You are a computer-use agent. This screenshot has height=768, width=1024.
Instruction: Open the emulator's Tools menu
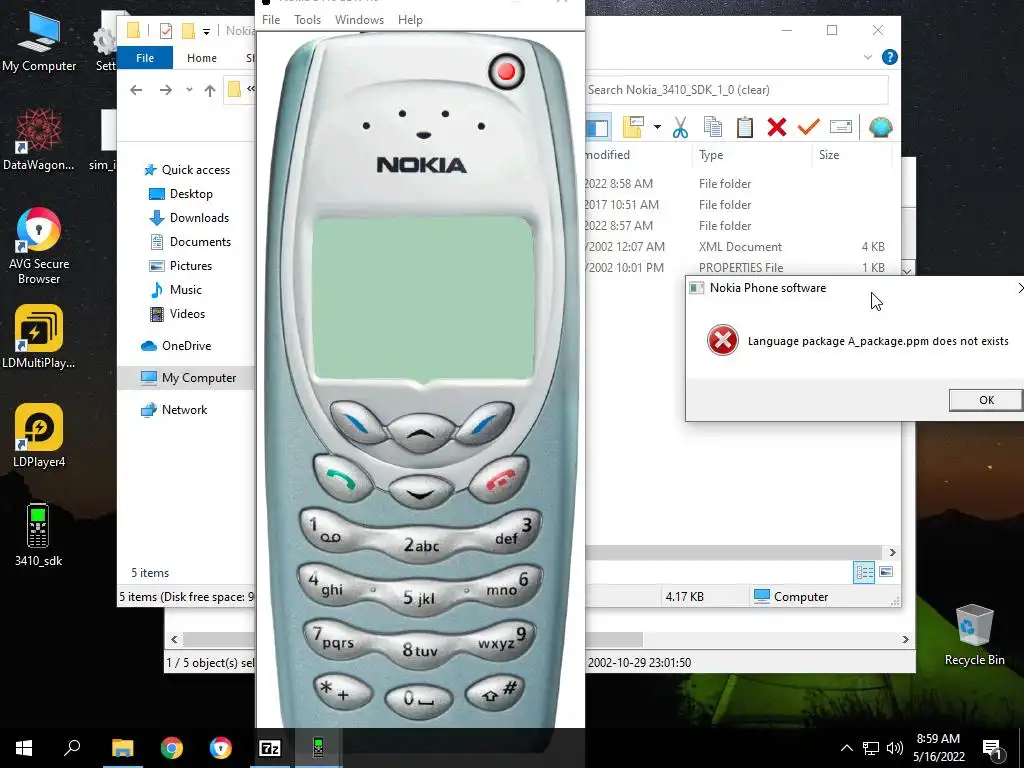tap(307, 20)
